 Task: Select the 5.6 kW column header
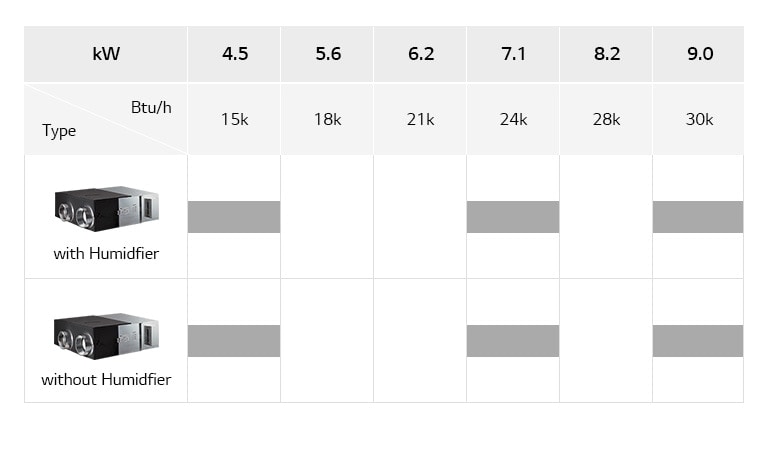point(328,54)
